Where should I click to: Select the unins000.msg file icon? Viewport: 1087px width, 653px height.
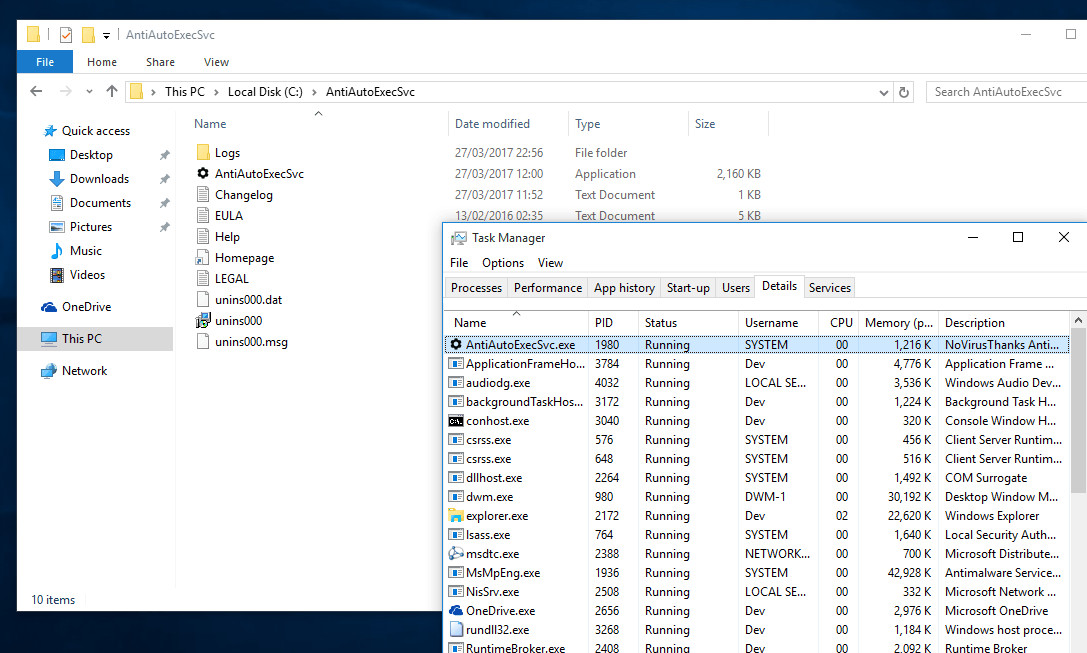[x=203, y=341]
